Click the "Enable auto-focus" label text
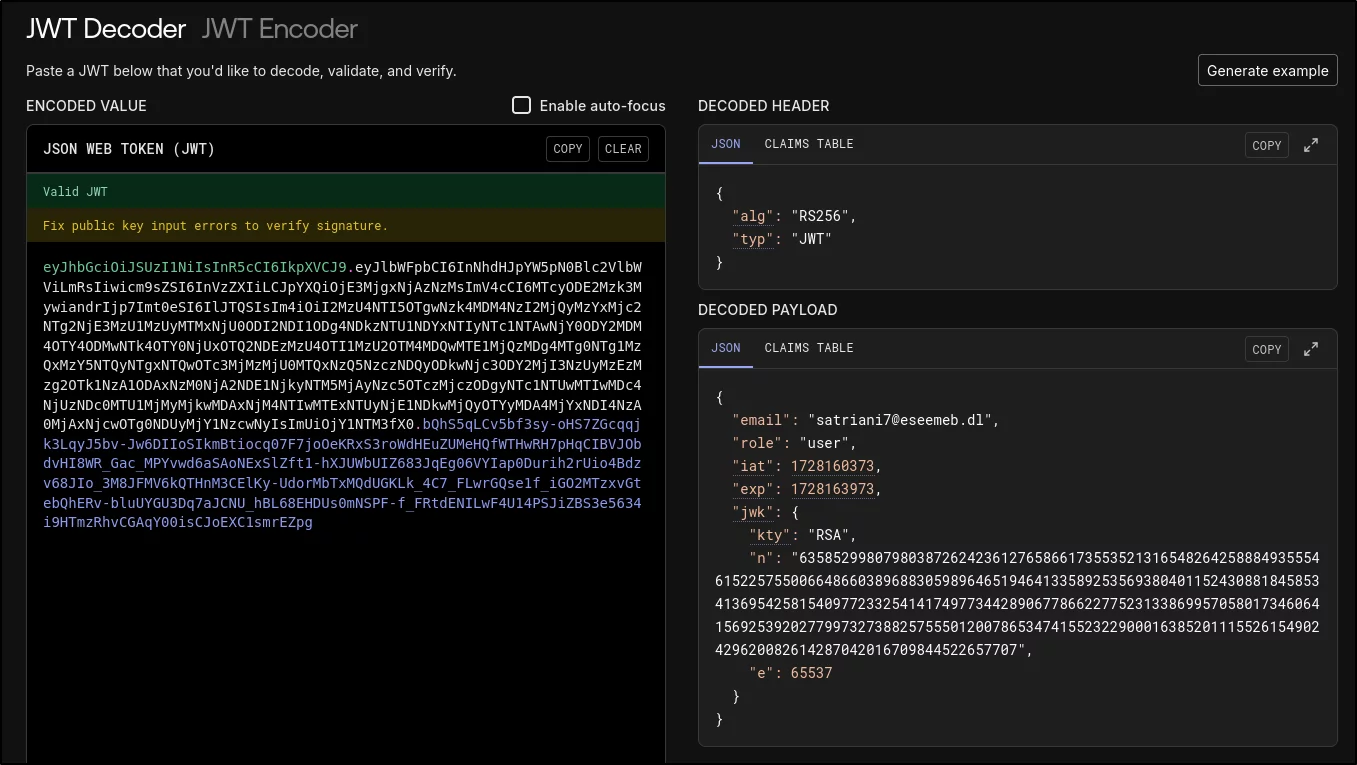 602,106
